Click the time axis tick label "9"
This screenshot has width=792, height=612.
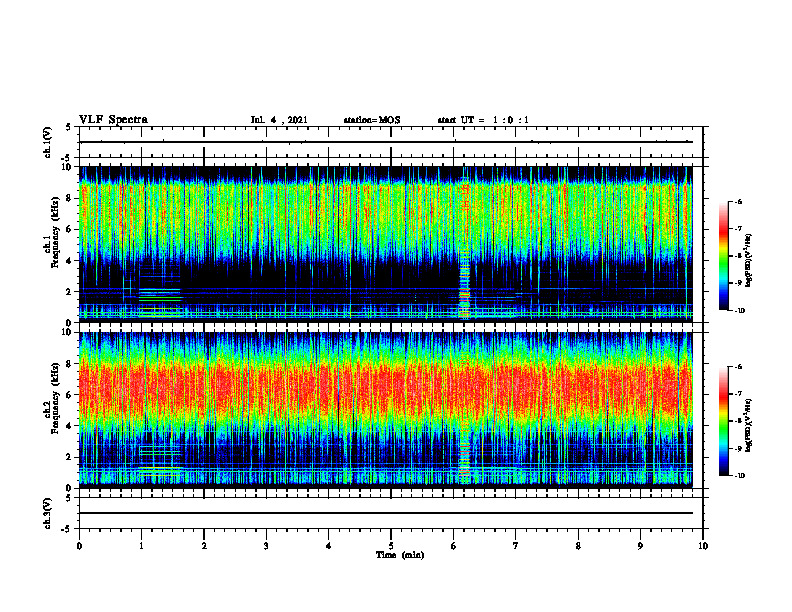[640, 546]
